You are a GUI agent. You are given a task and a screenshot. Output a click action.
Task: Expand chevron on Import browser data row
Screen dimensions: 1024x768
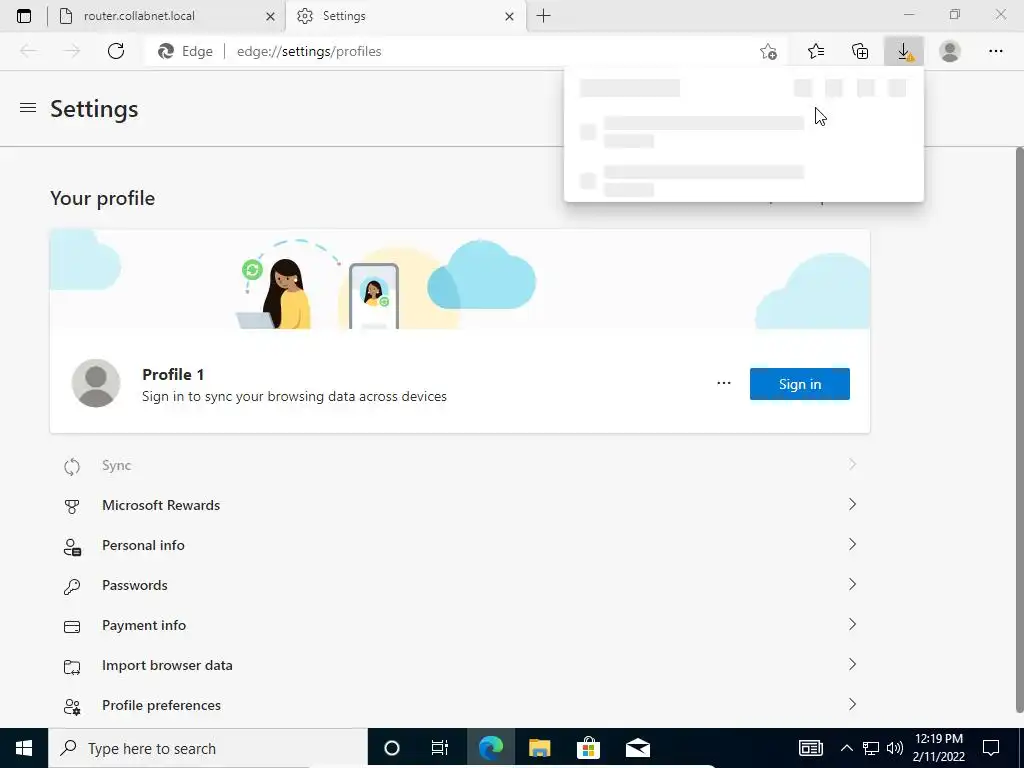pyautogui.click(x=852, y=664)
